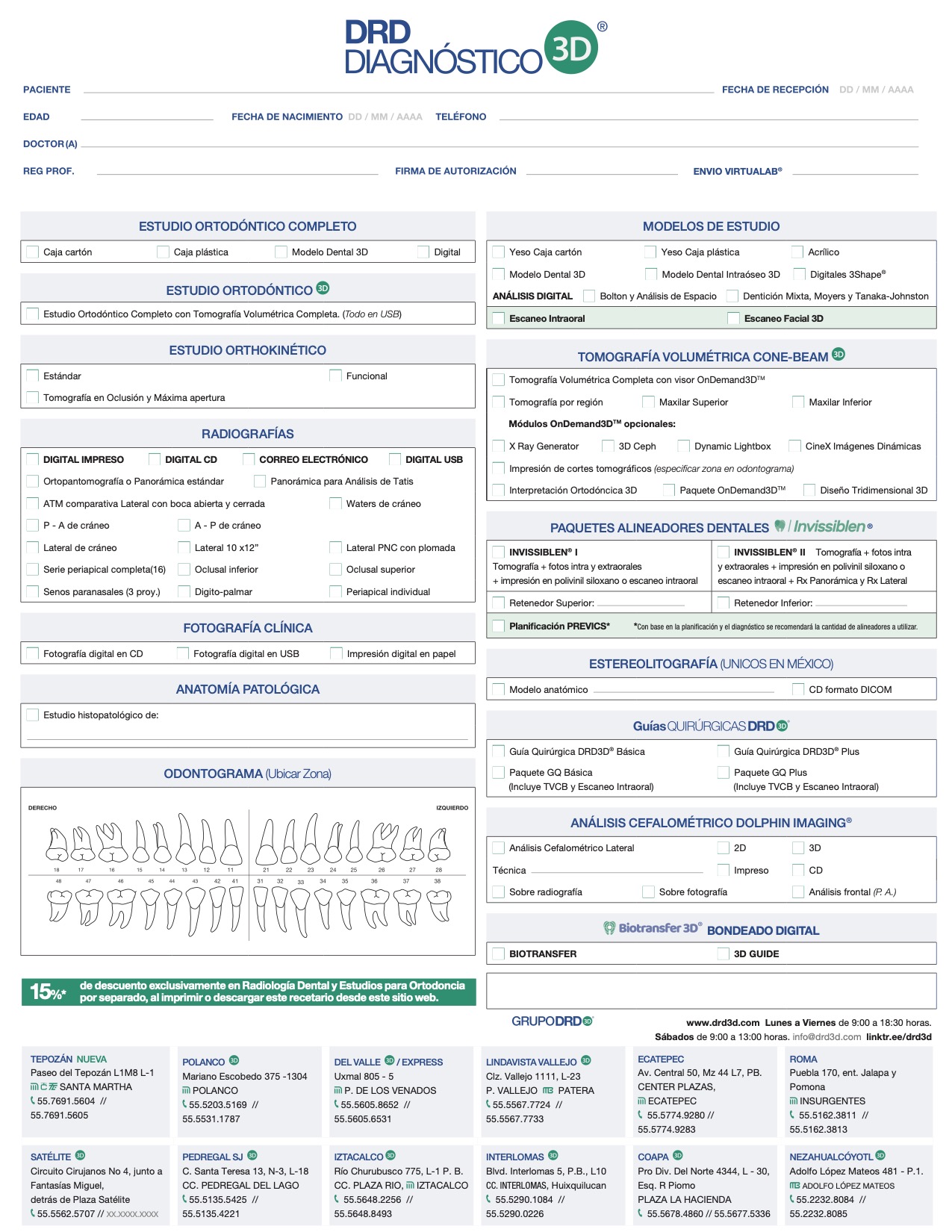Tick the Escaneo Intraoral checkbox

pyautogui.click(x=499, y=319)
